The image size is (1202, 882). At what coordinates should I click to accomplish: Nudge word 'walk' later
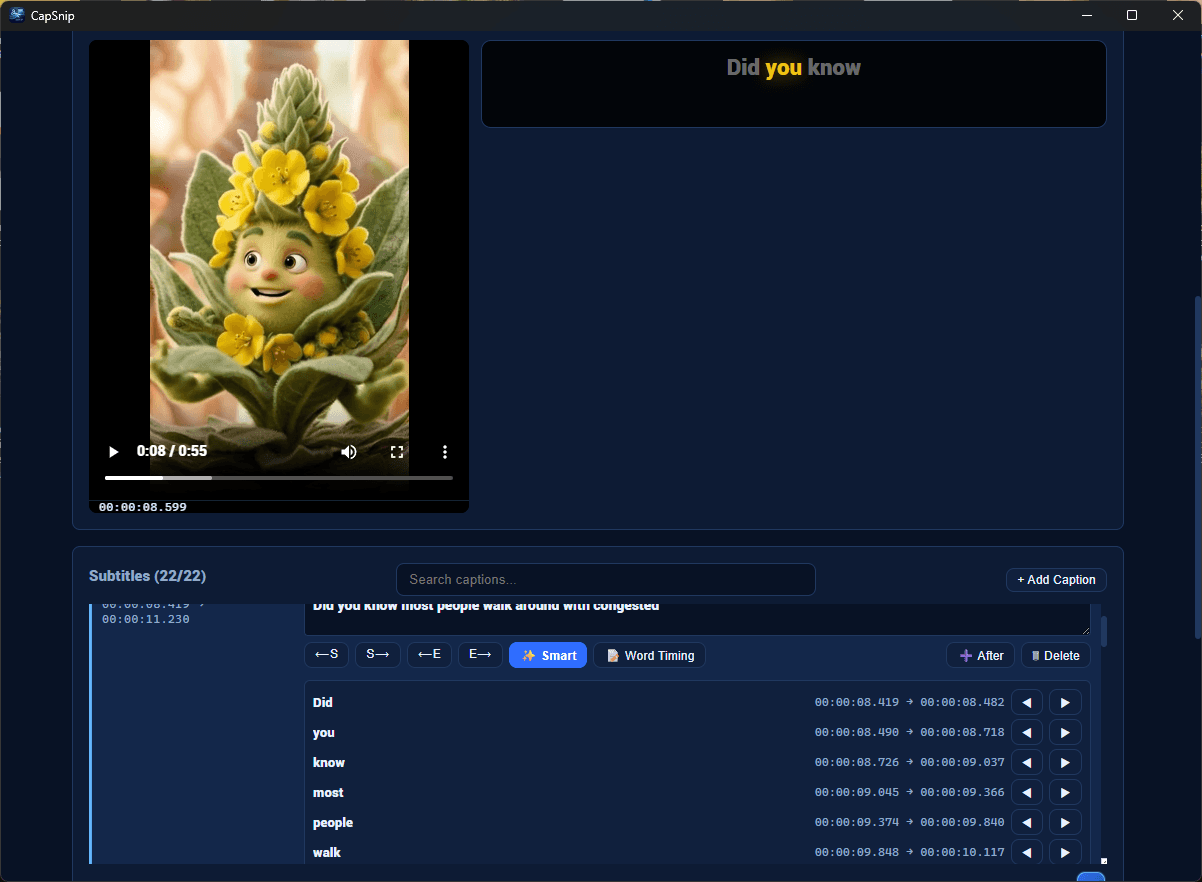(x=1065, y=853)
